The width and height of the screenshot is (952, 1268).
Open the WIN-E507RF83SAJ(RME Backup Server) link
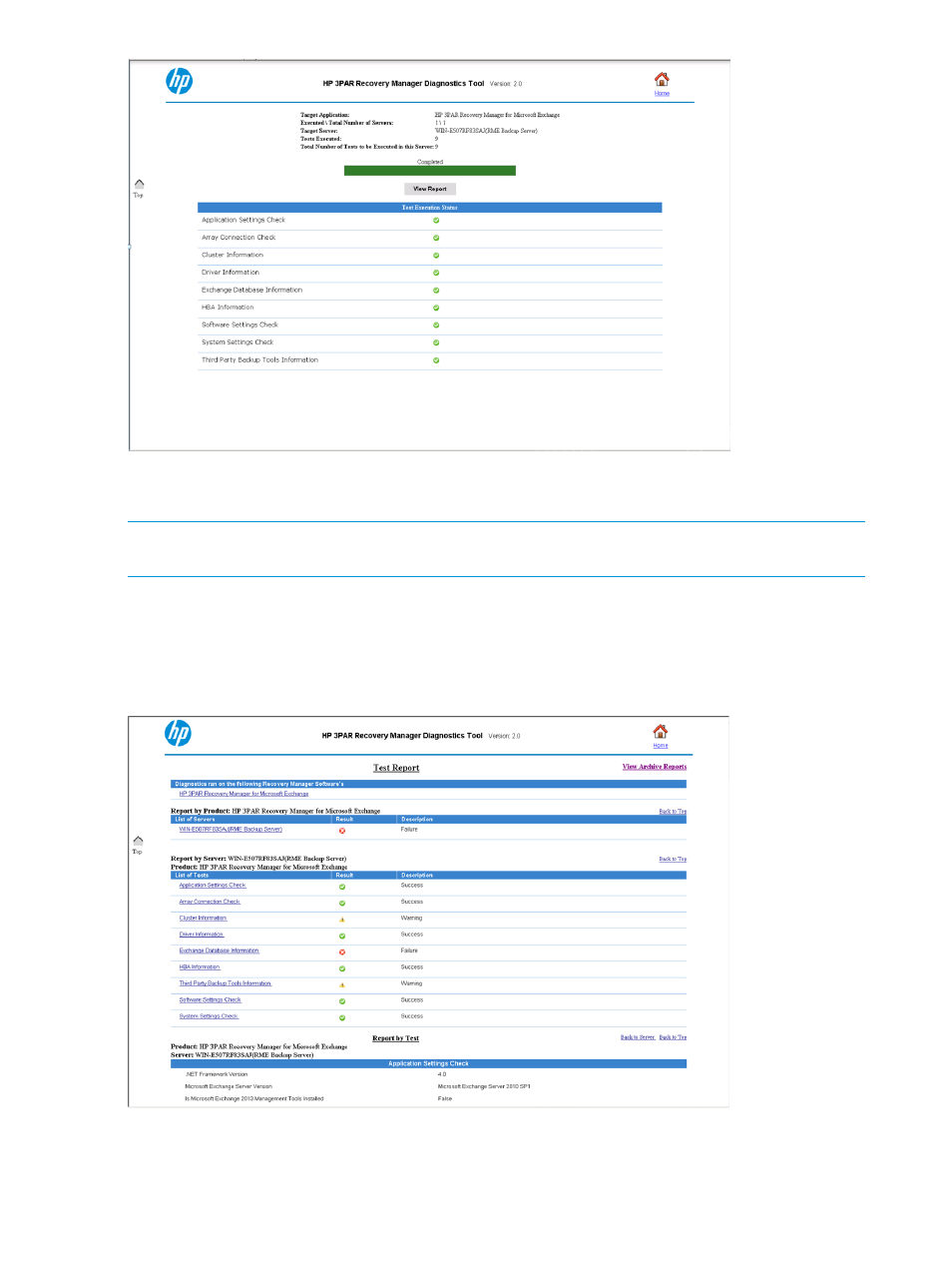click(x=231, y=830)
